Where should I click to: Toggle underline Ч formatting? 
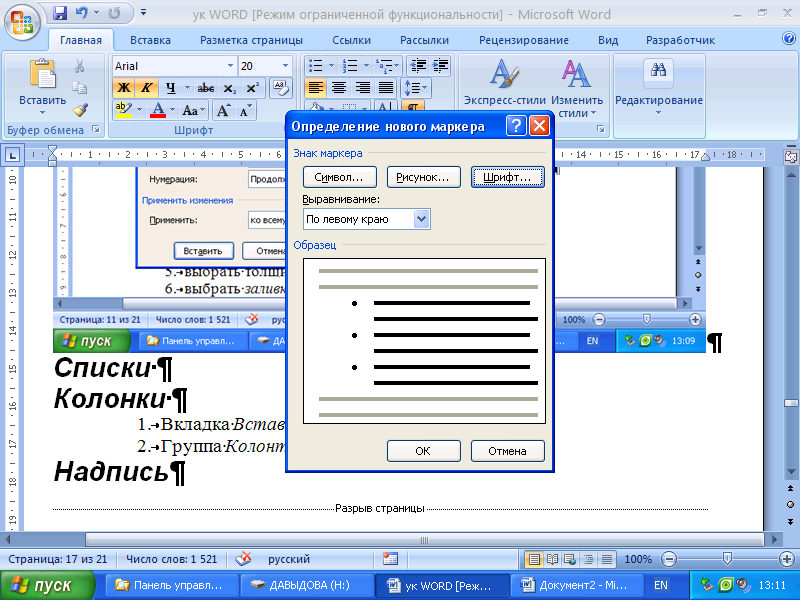coord(170,88)
